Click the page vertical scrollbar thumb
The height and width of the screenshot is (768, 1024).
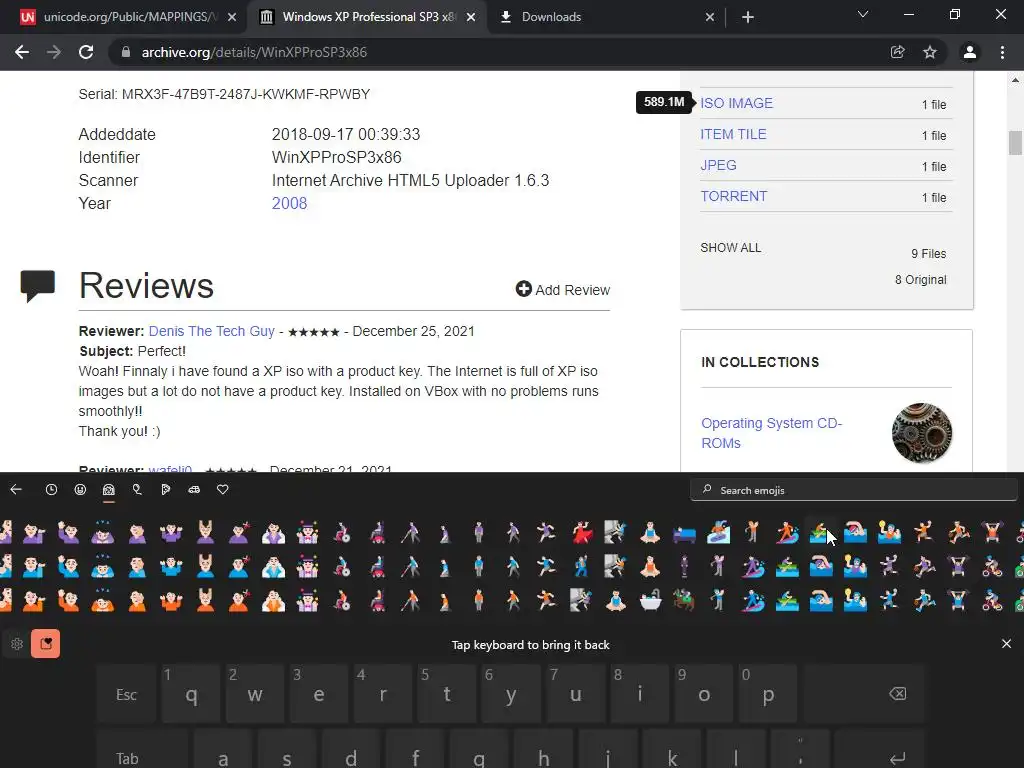[x=1015, y=143]
